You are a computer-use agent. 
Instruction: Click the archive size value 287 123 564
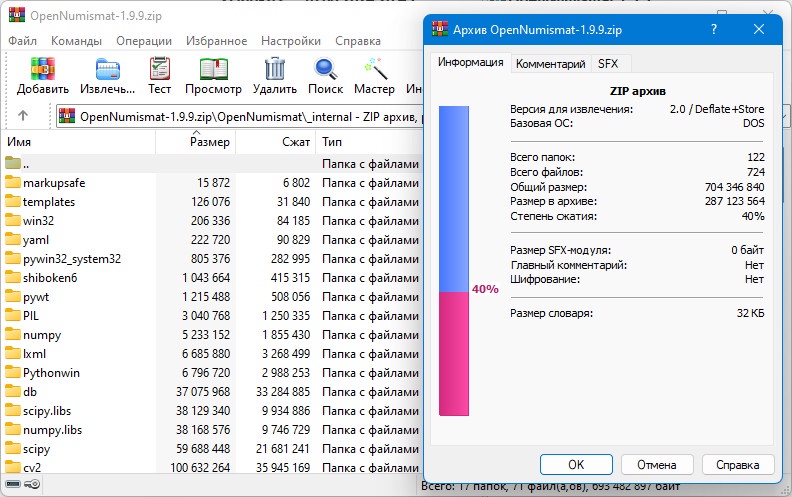735,201
